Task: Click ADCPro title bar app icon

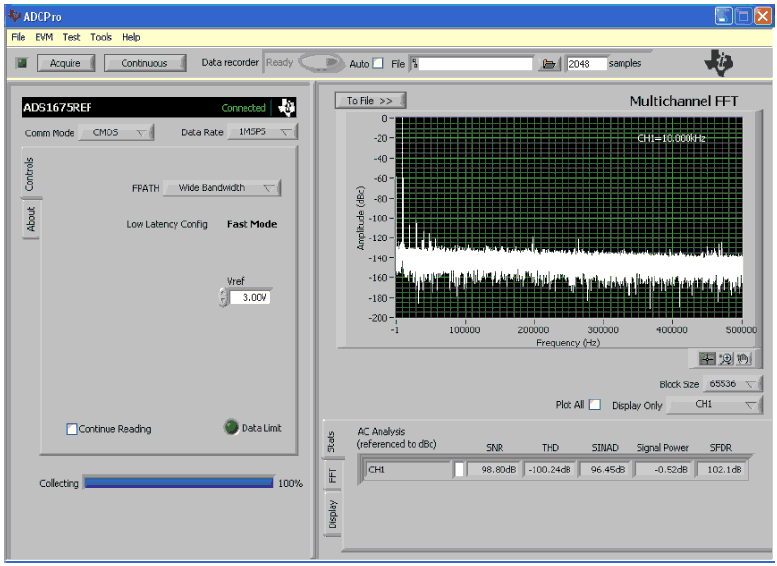Action: 14,16
